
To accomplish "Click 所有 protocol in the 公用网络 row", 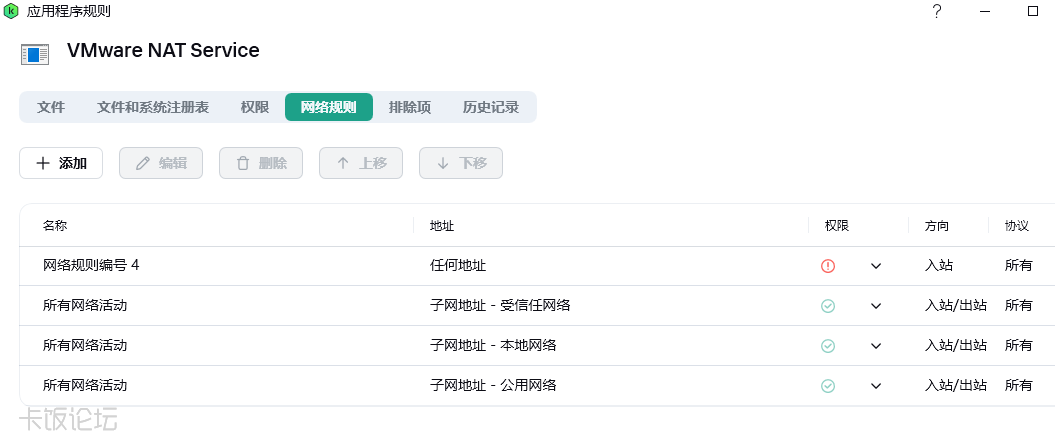I will point(1019,386).
